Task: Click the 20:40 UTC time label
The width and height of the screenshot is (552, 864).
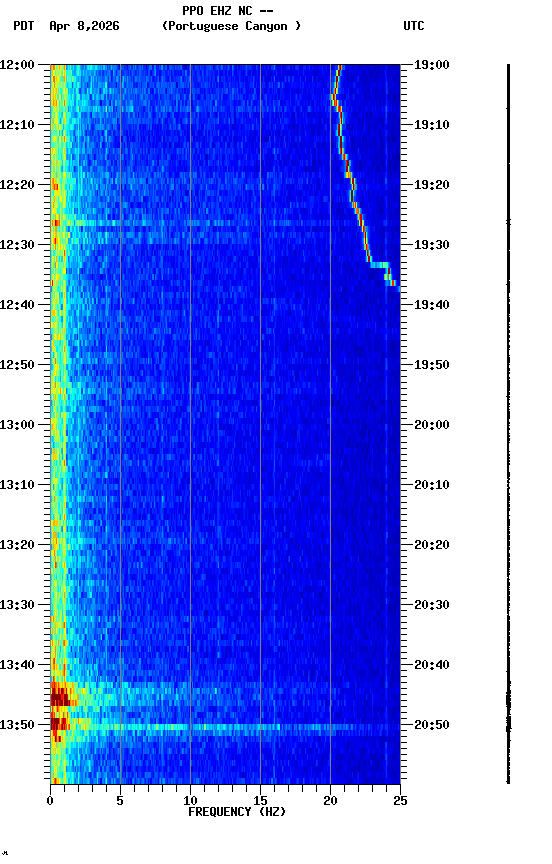Action: pyautogui.click(x=432, y=665)
